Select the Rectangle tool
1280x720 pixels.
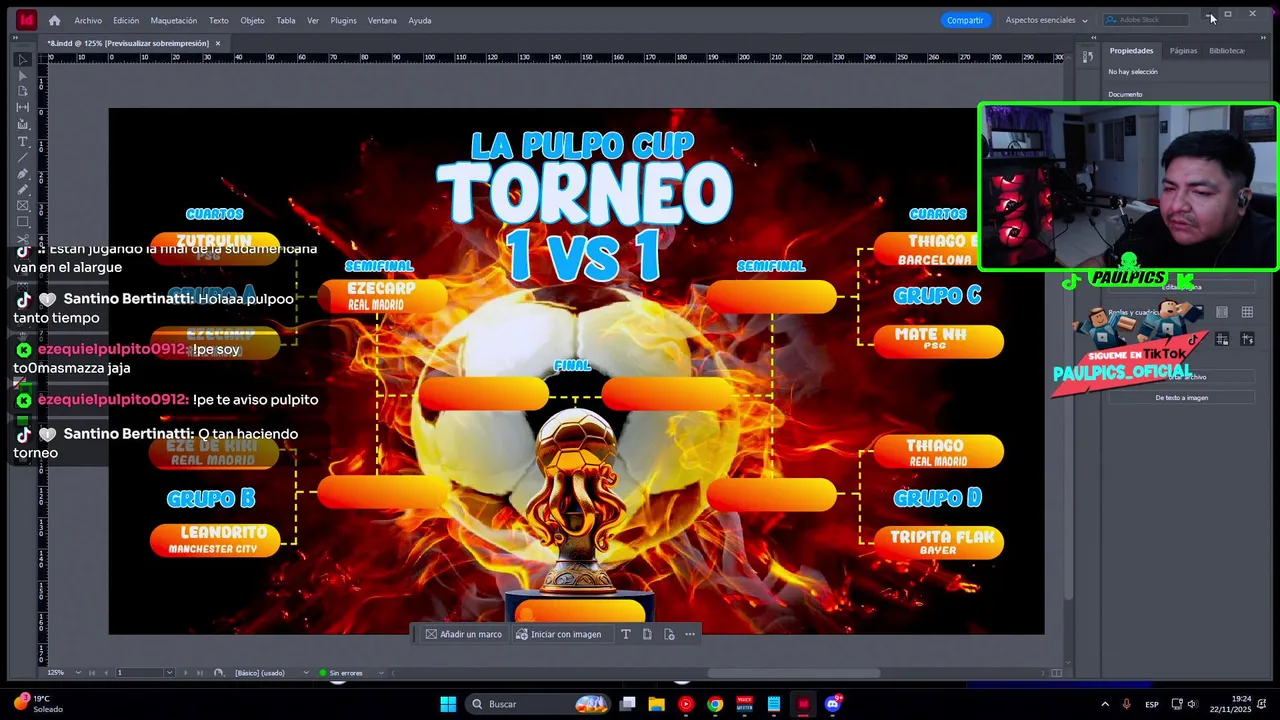[x=22, y=222]
